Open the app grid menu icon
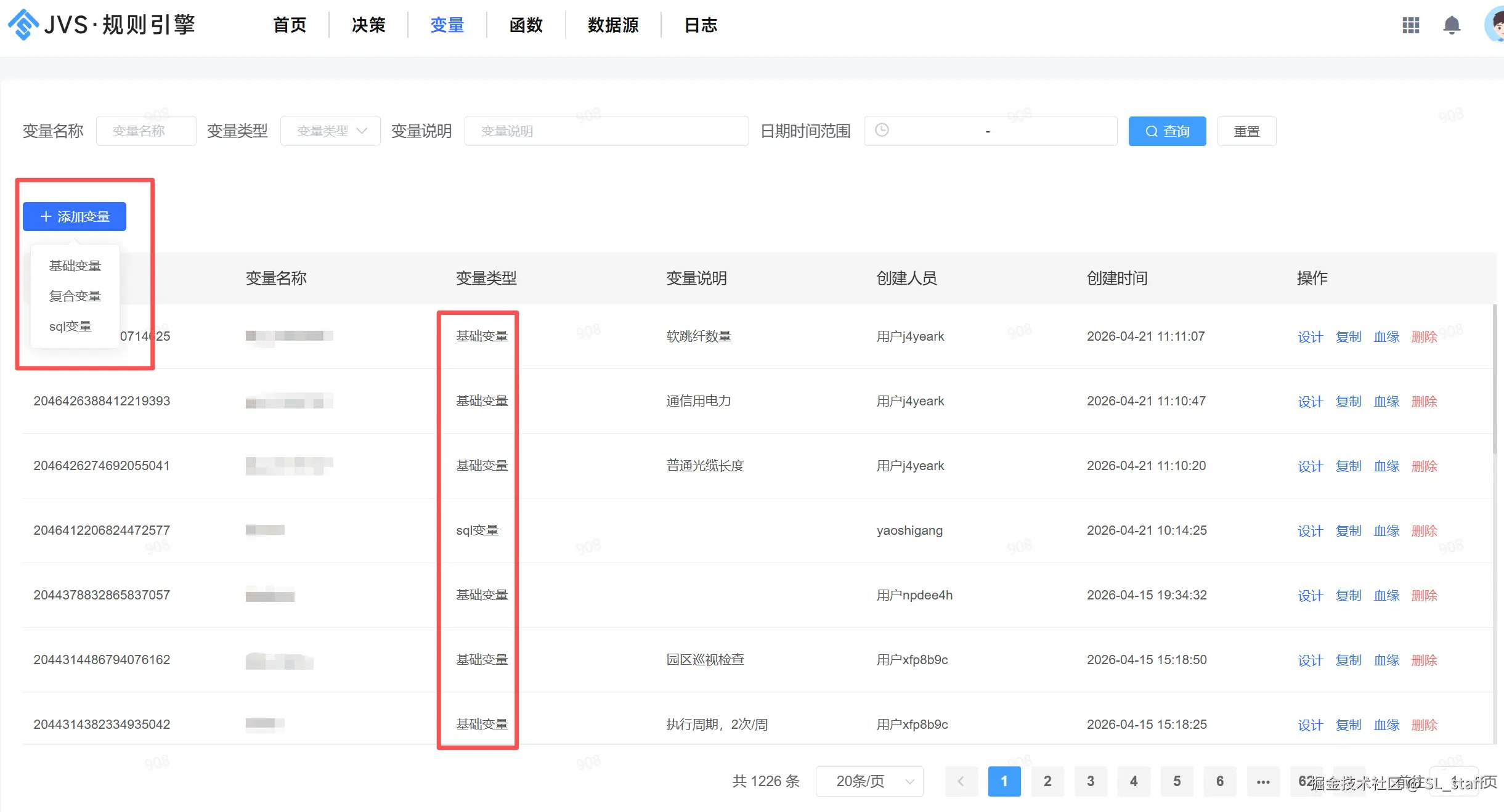 click(x=1410, y=25)
